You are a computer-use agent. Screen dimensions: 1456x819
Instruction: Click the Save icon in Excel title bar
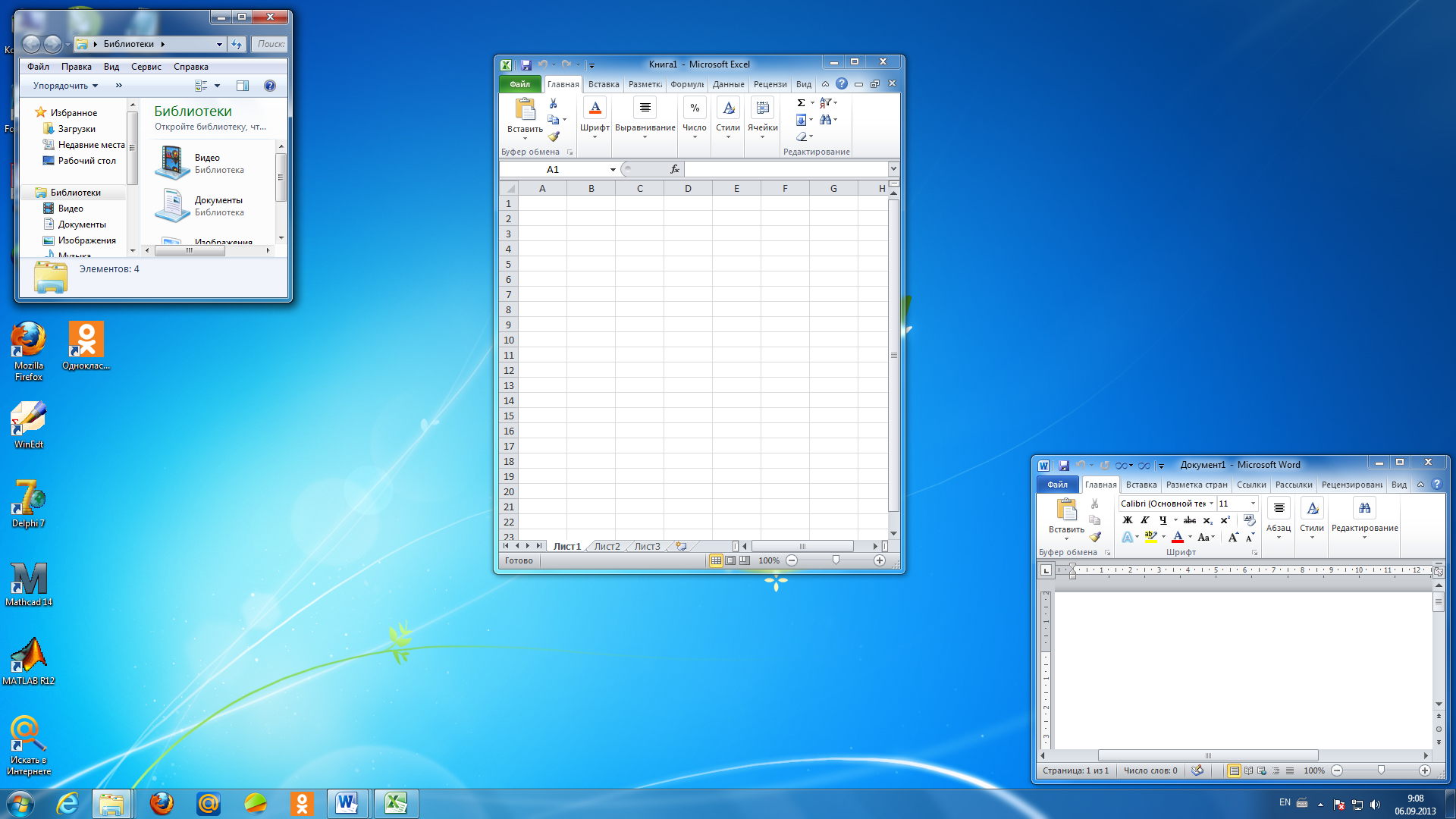click(x=526, y=64)
